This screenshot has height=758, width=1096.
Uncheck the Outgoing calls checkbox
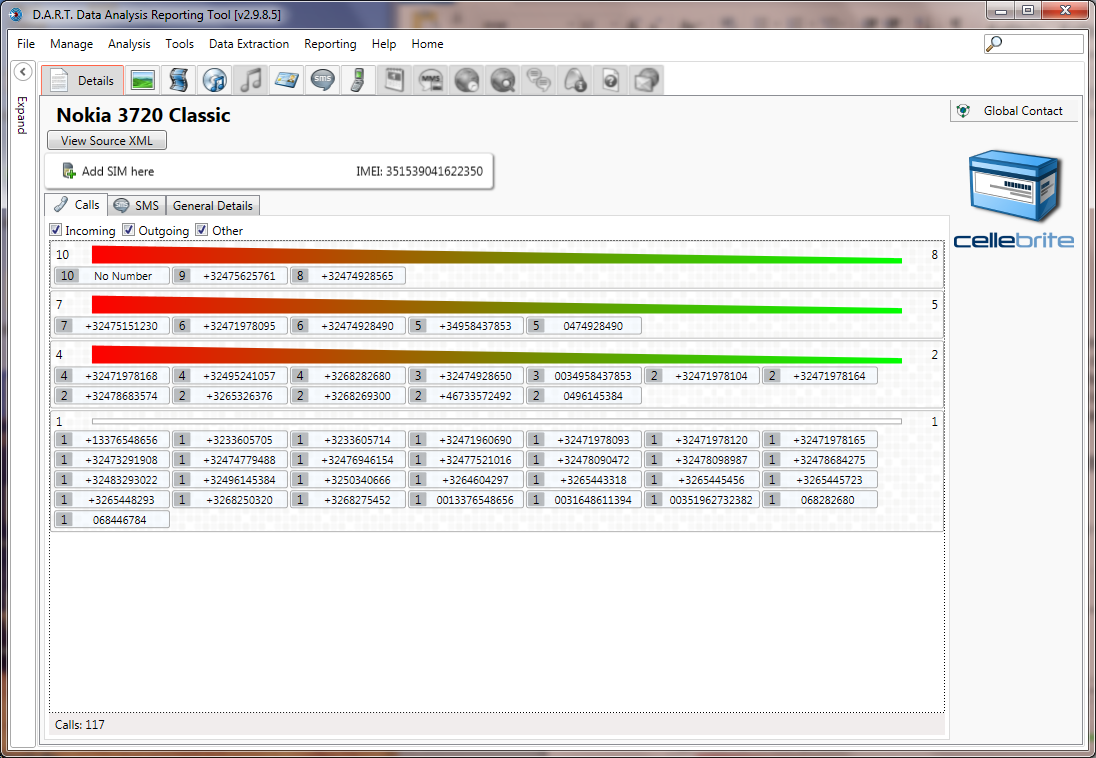click(x=129, y=229)
